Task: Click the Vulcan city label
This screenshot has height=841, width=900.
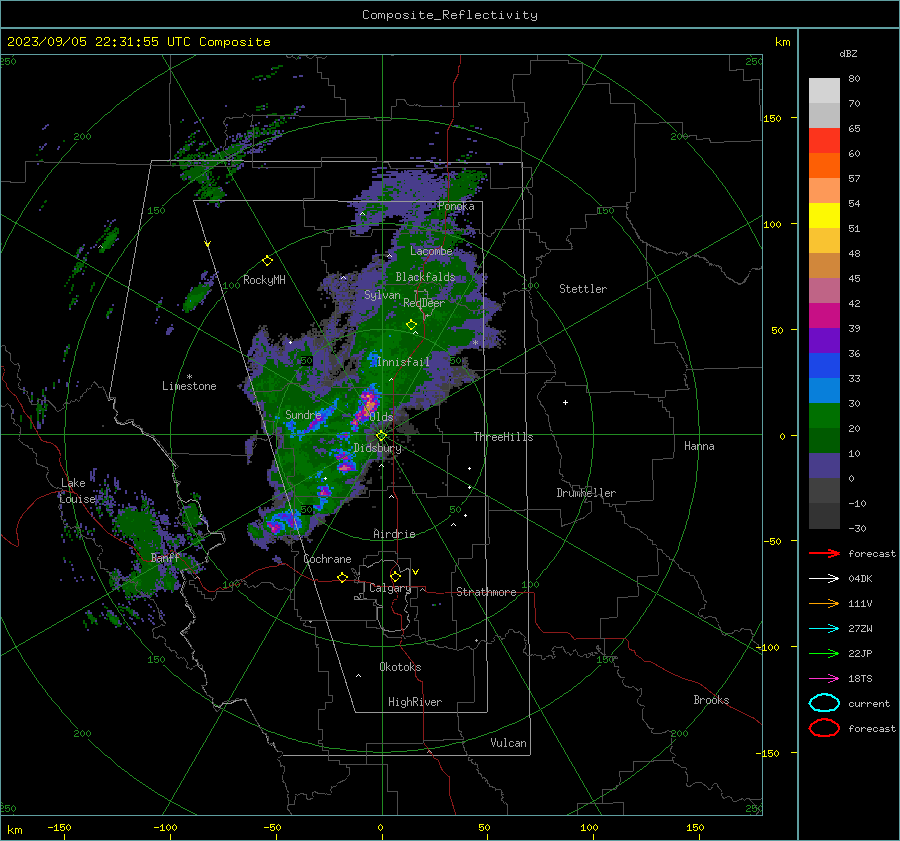Action: click(x=508, y=743)
